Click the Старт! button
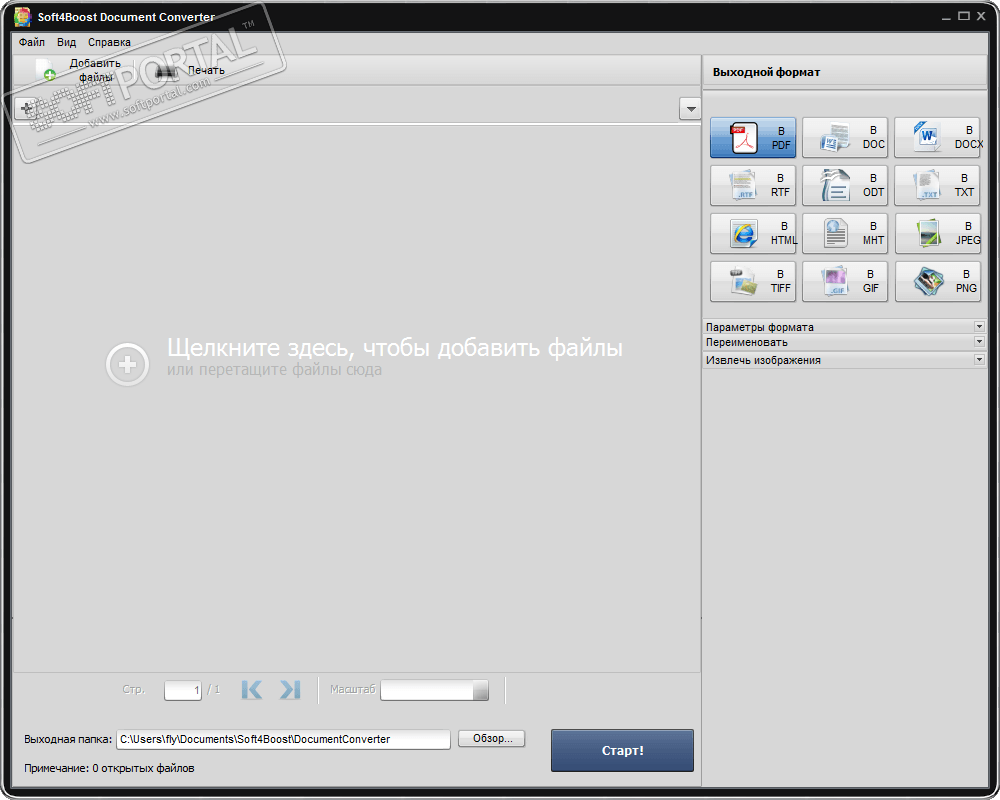Image resolution: width=1000 pixels, height=800 pixels. [622, 750]
